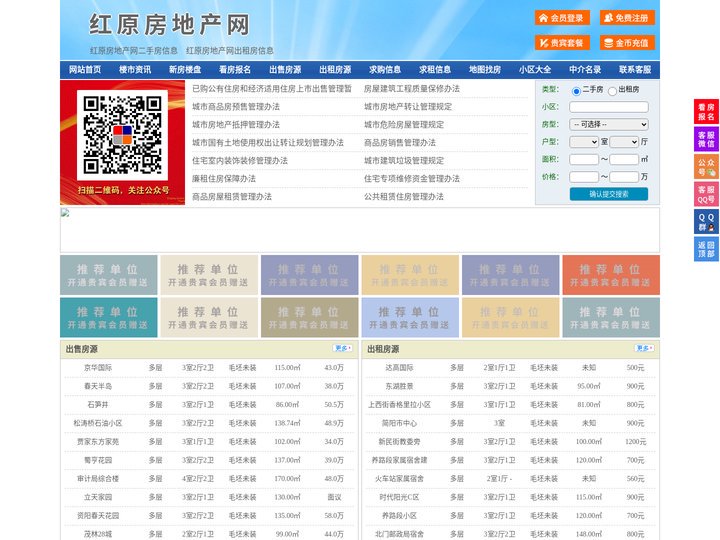Open 看房报名 navigation menu item
The image size is (720, 540).
point(235,70)
